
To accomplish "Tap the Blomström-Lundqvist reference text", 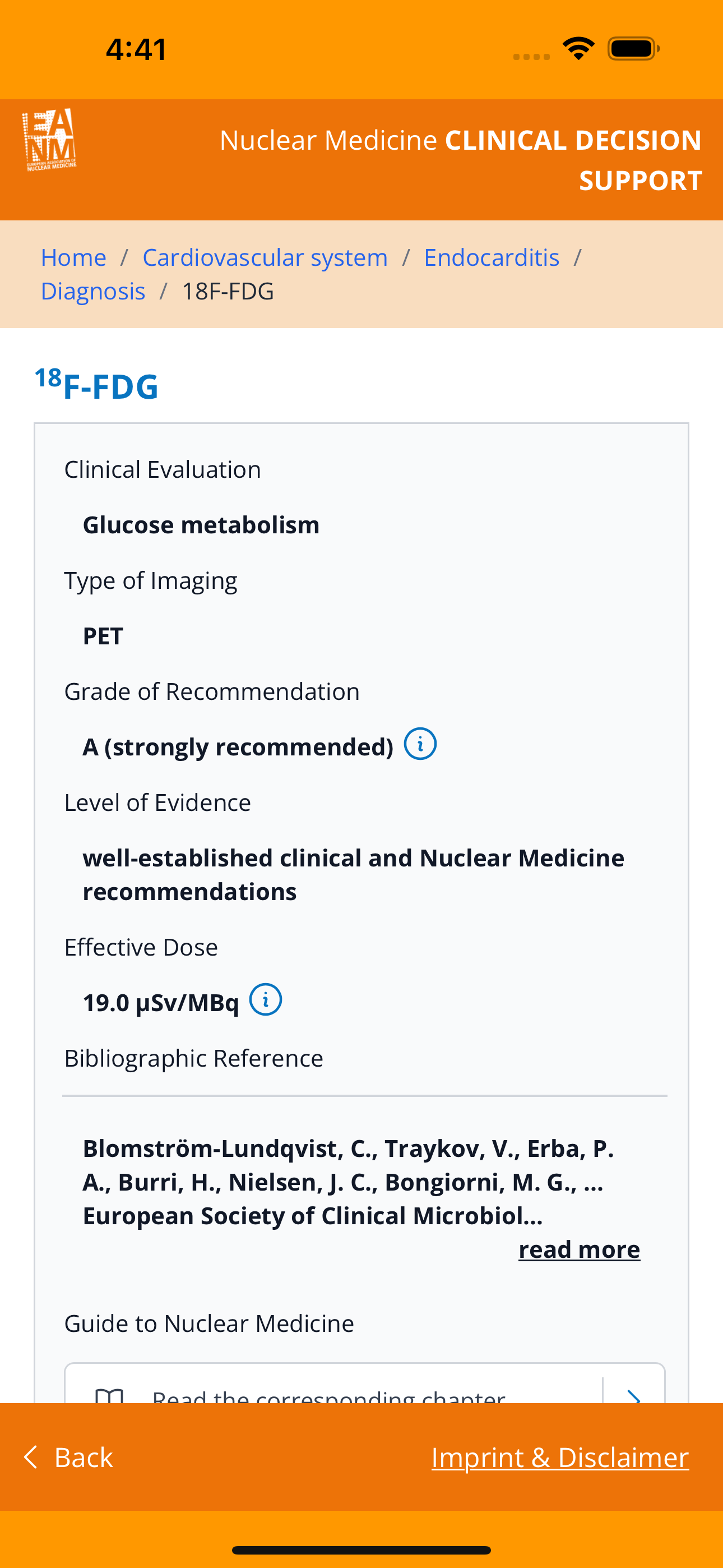I will coord(347,1182).
